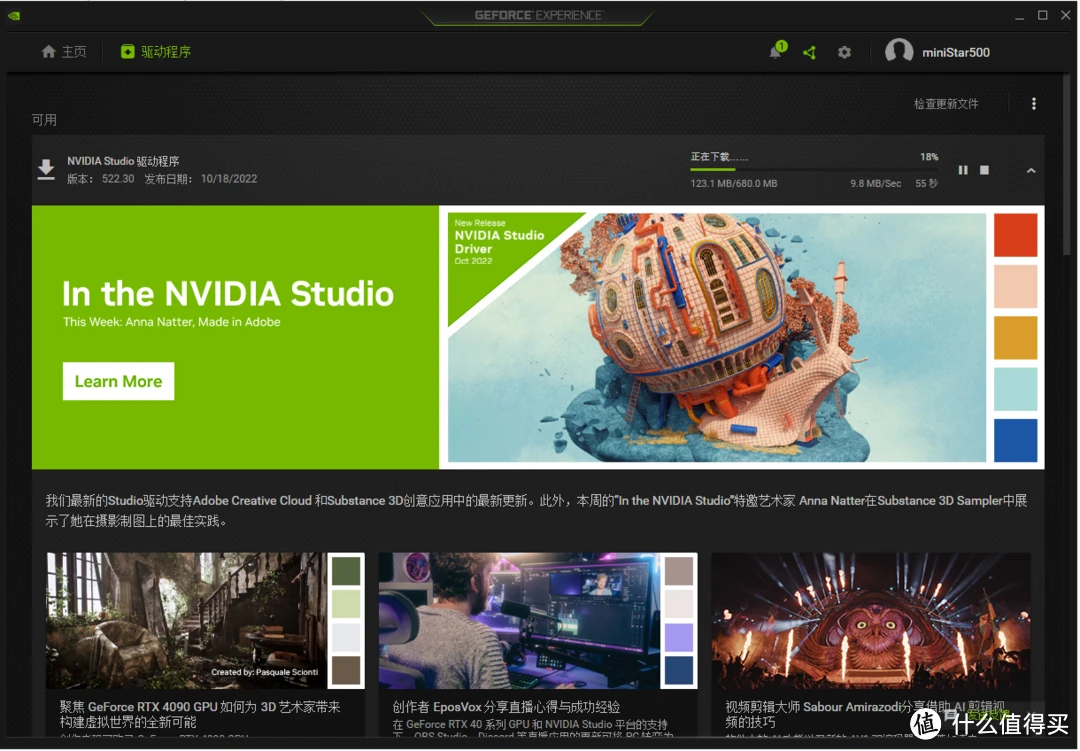Open the abandoned staircase RTX 4090 thumbnail
The image size is (1080, 751).
205,620
